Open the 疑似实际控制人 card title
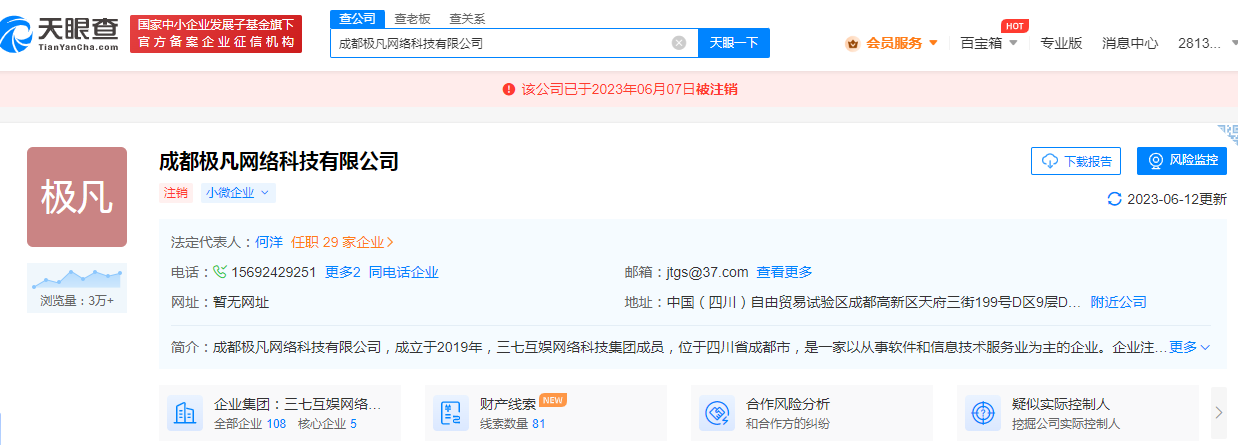This screenshot has height=445, width=1238. tap(1061, 404)
